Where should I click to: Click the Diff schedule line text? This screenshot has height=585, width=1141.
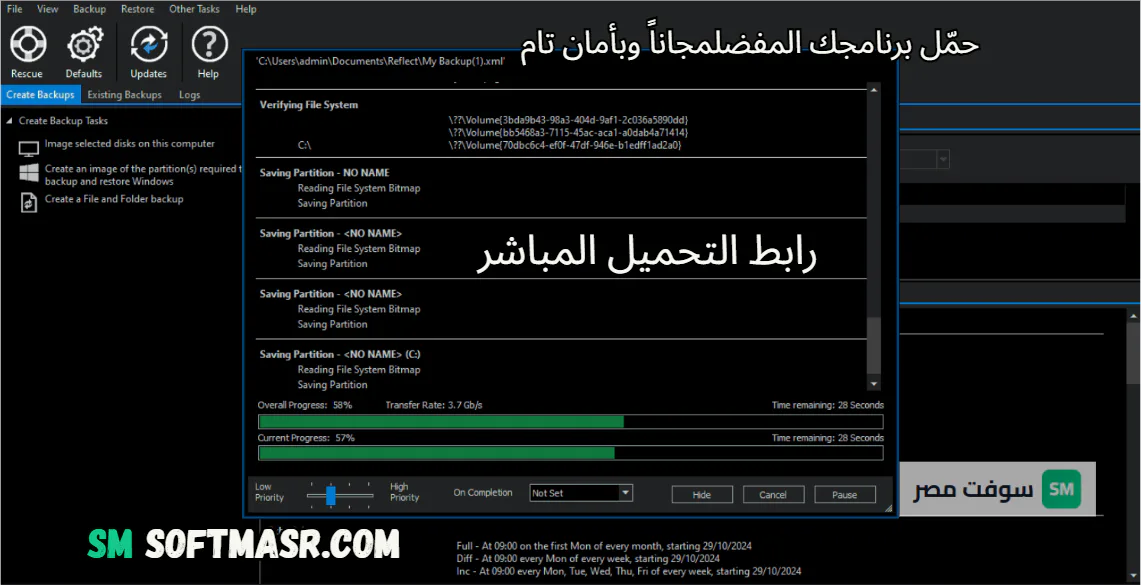588,559
